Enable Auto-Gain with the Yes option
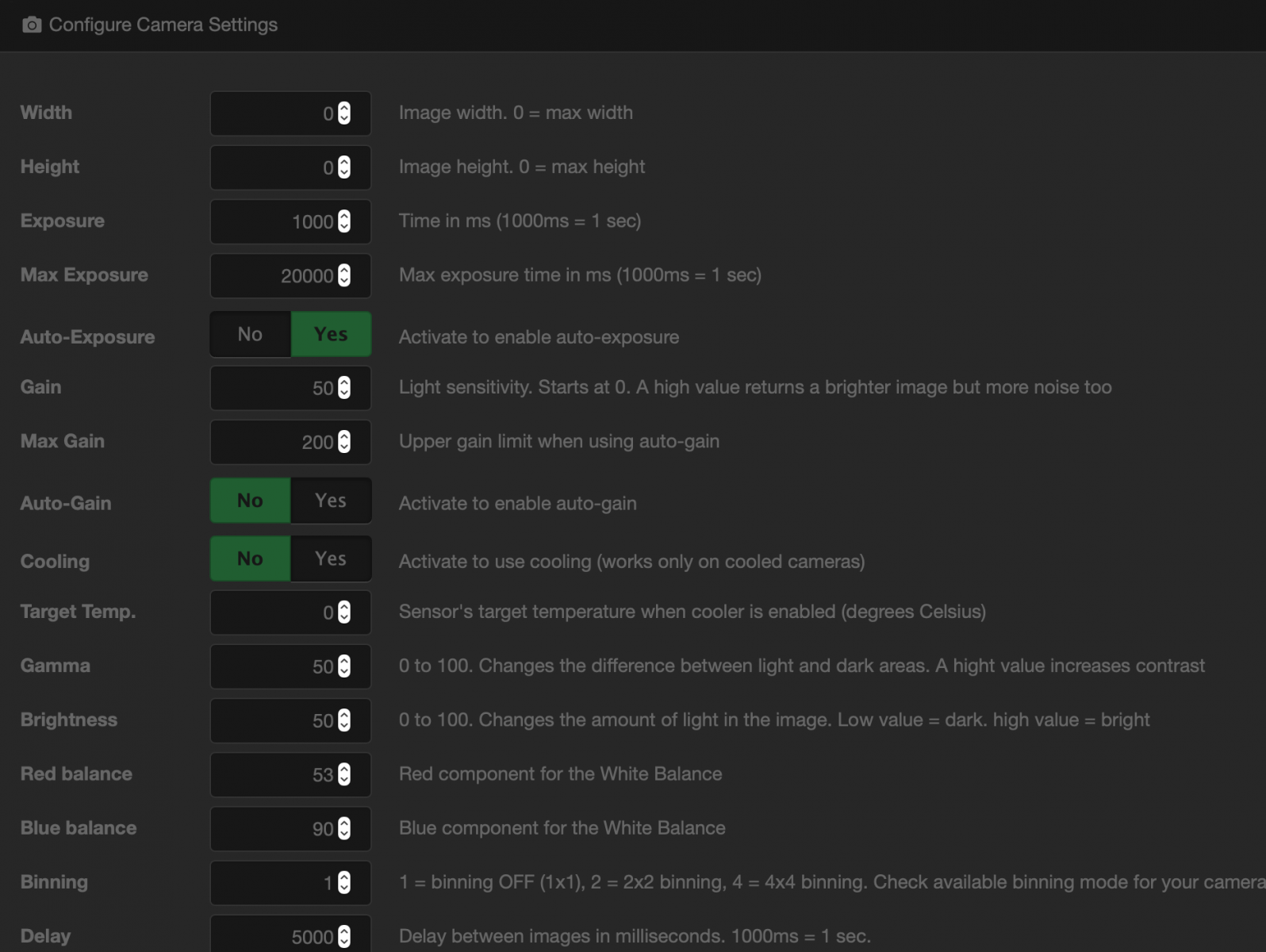1266x952 pixels. tap(331, 501)
